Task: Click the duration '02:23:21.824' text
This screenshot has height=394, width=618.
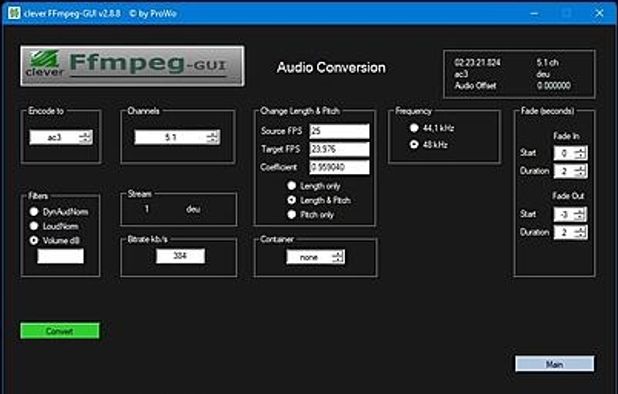Action: pos(477,62)
